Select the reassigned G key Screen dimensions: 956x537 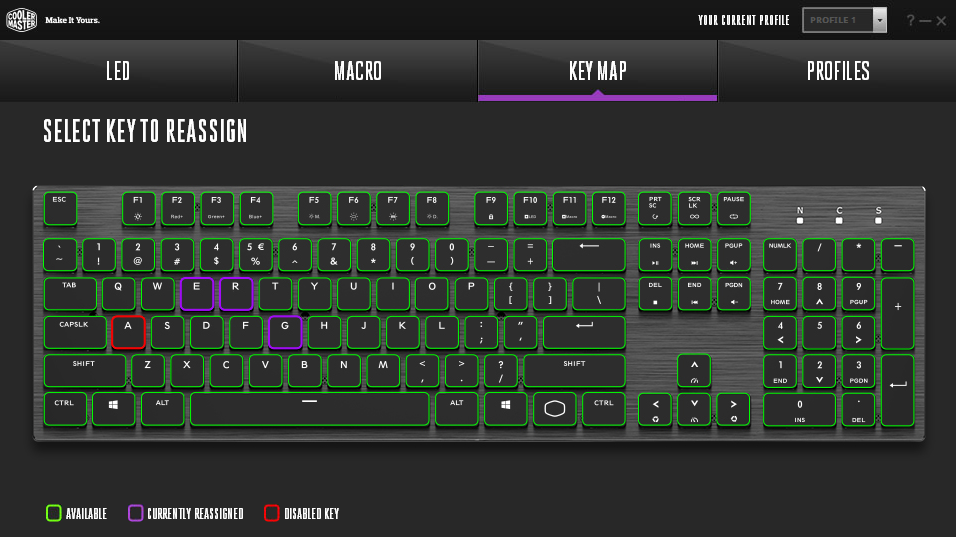(285, 332)
